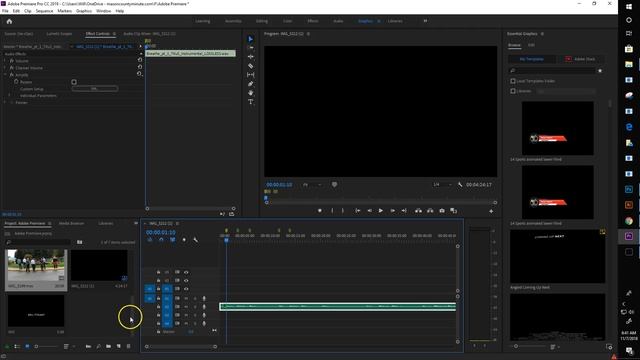Click Custom Setup Edit button

95,89
